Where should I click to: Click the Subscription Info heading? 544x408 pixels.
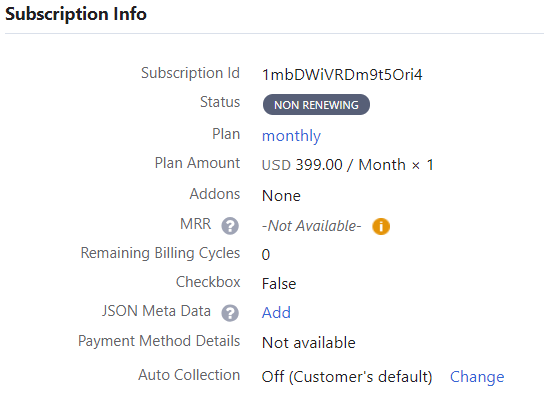click(76, 14)
